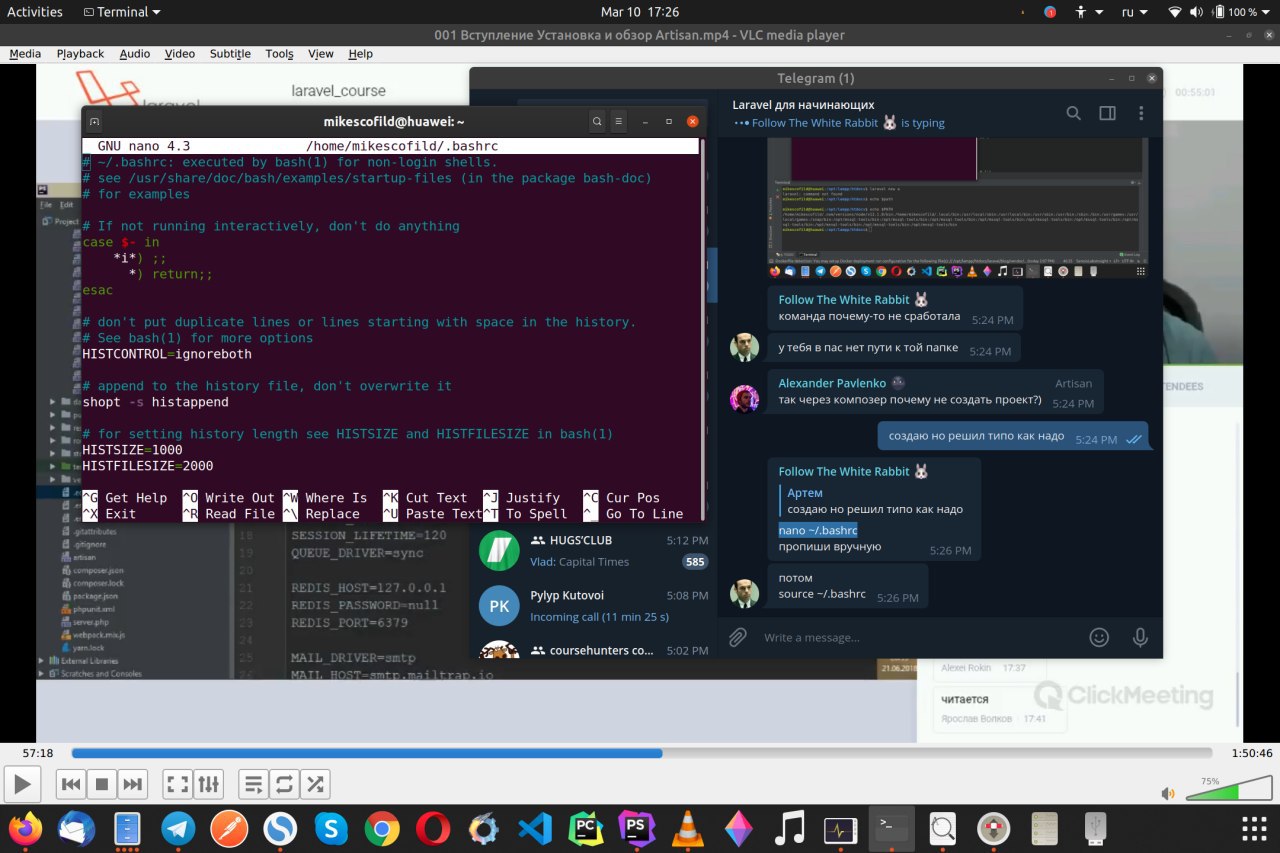Click the VLC seek bar to jump position
The width and height of the screenshot is (1280, 853).
642,753
